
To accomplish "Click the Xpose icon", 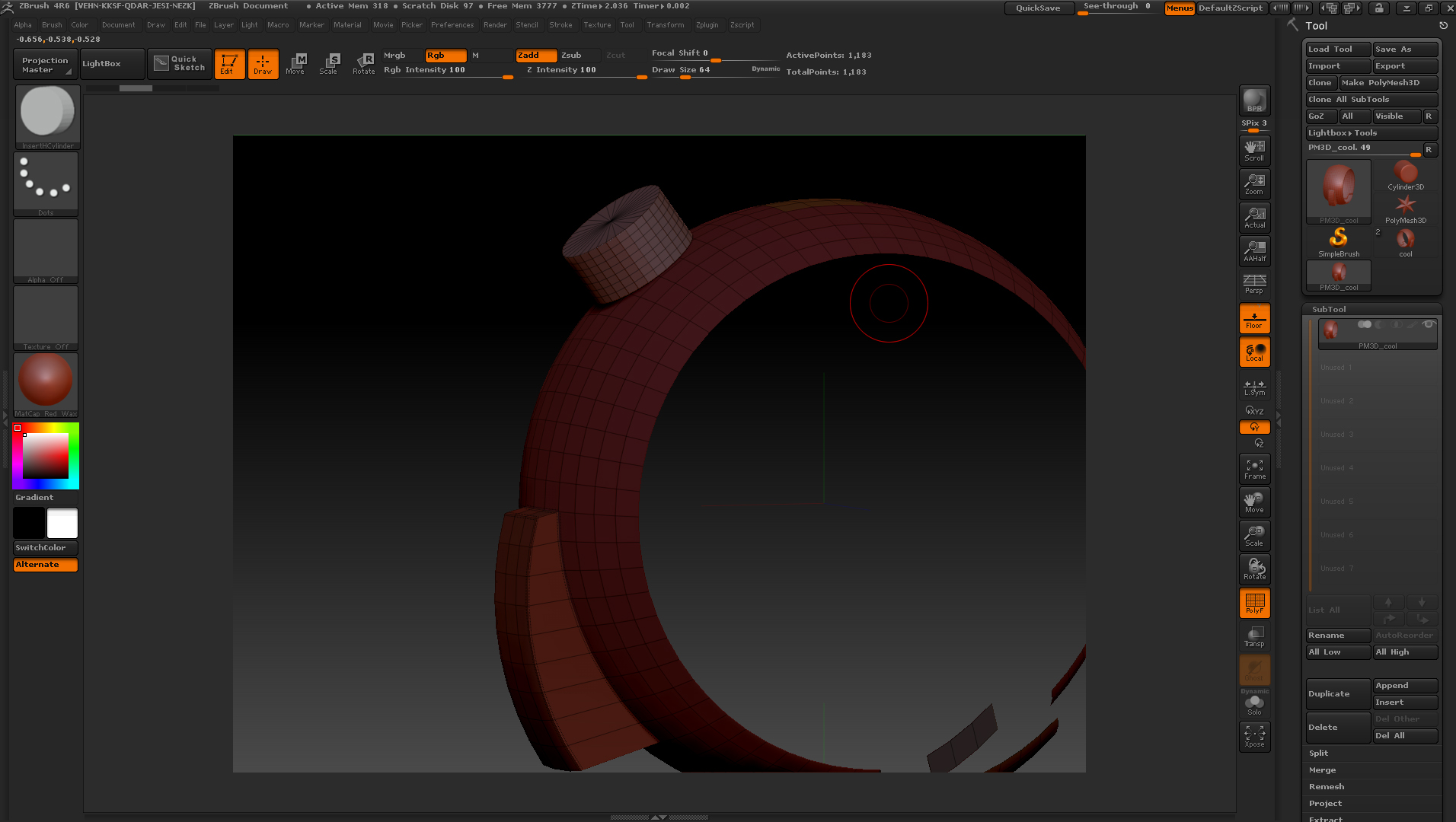I will (1254, 736).
